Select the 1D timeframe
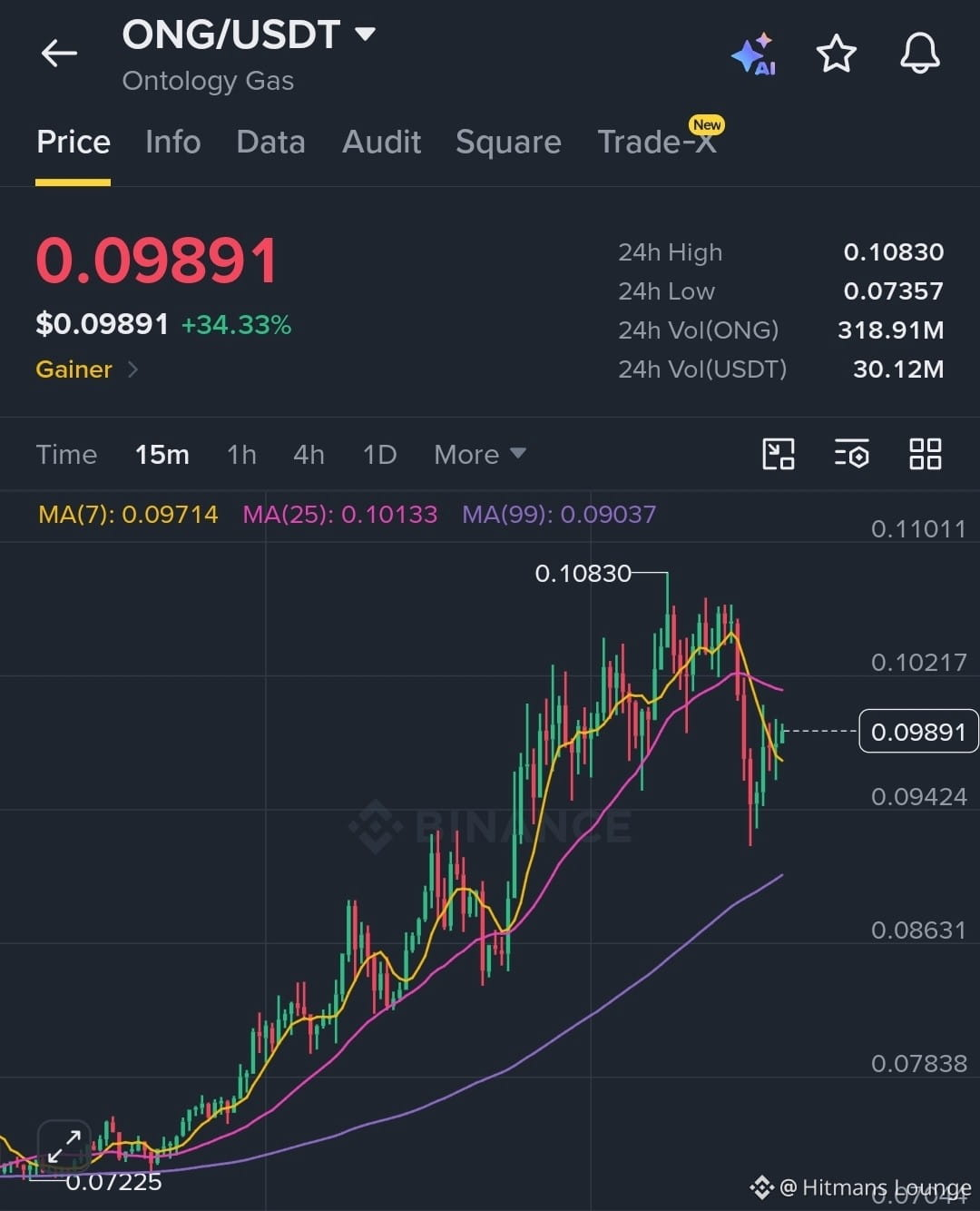Image resolution: width=980 pixels, height=1211 pixels. 379,454
